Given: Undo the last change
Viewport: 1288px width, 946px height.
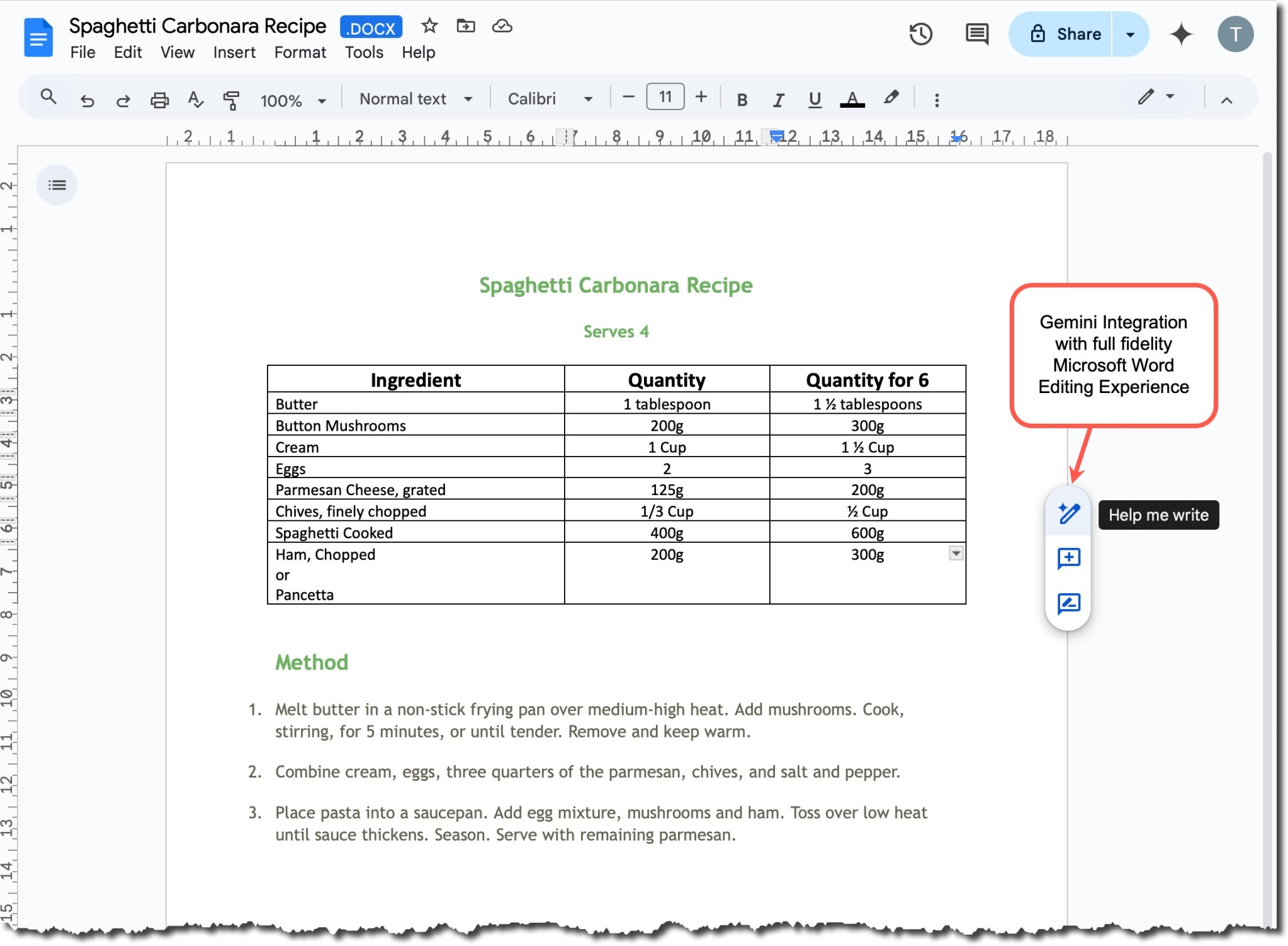Looking at the screenshot, I should tap(88, 100).
